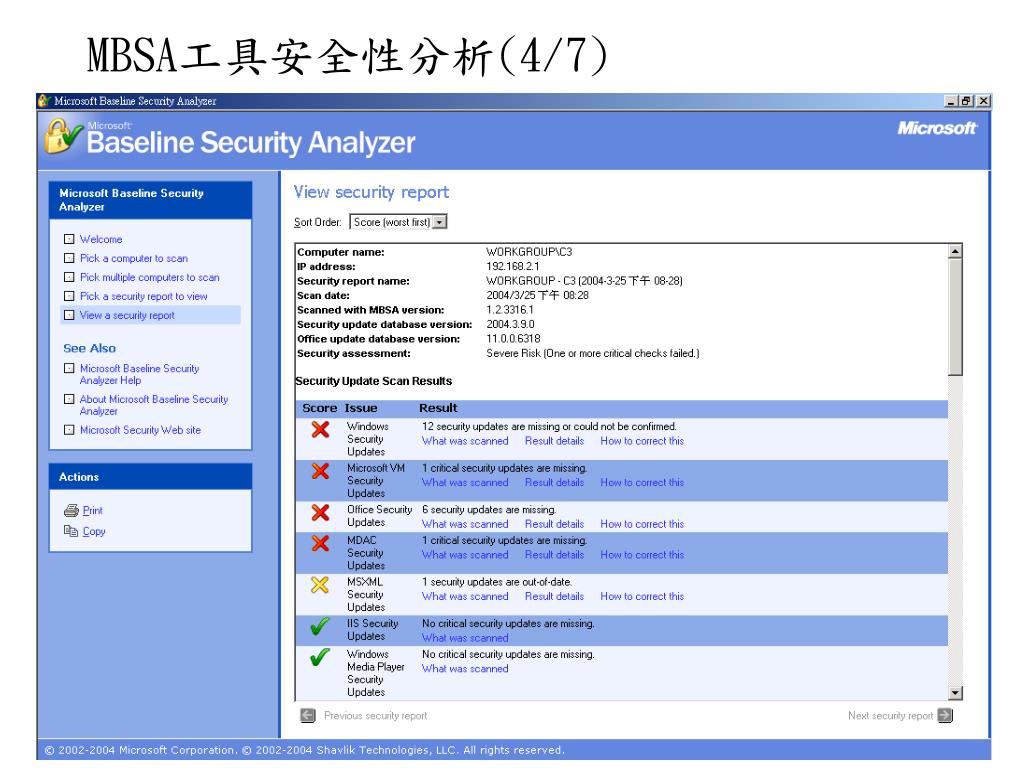Open Result details for MSXML Security Updates
Viewport: 1024px width, 768px height.
[554, 596]
